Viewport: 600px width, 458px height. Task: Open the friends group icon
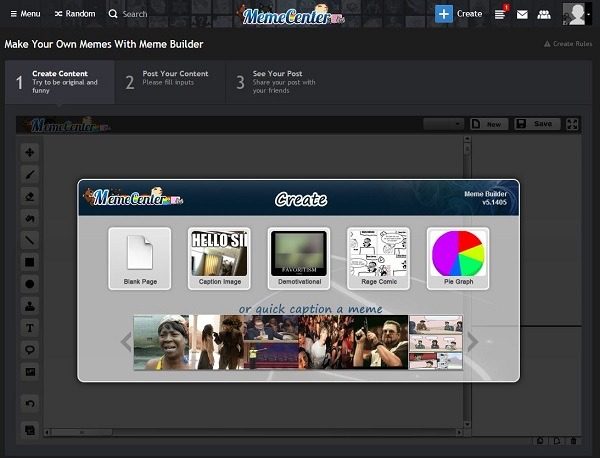[x=544, y=15]
